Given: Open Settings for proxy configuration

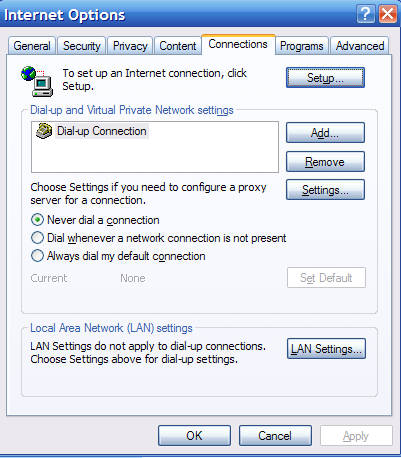Looking at the screenshot, I should [x=325, y=190].
